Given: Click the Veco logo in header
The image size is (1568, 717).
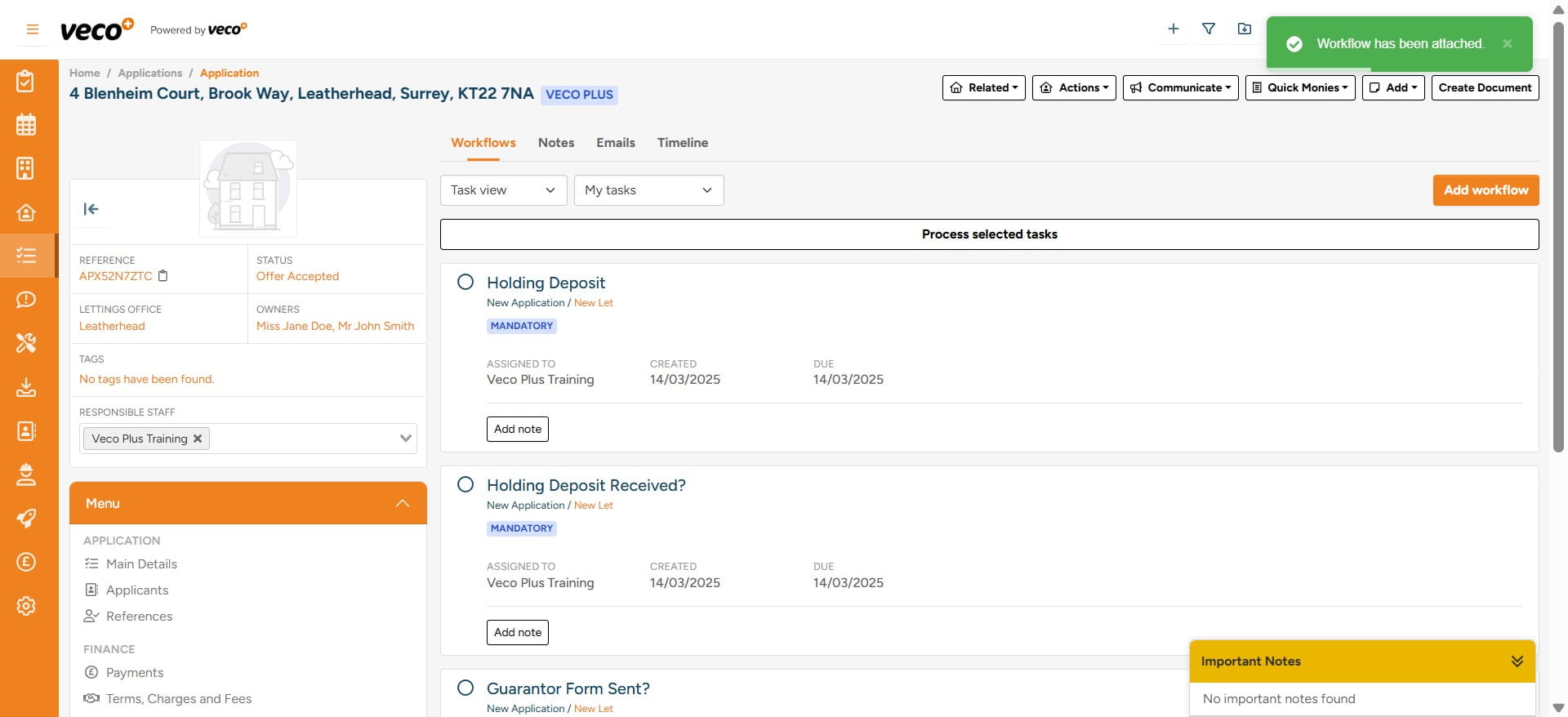Looking at the screenshot, I should [x=96, y=29].
